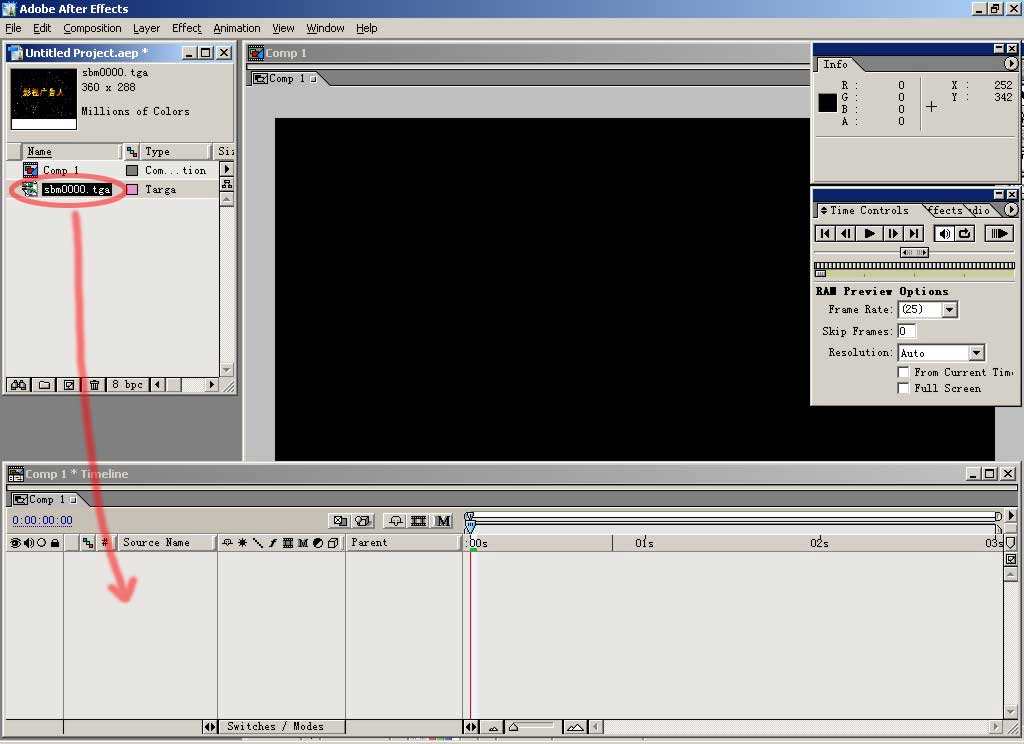
Task: Switch to the Effects tab
Action: (x=945, y=210)
